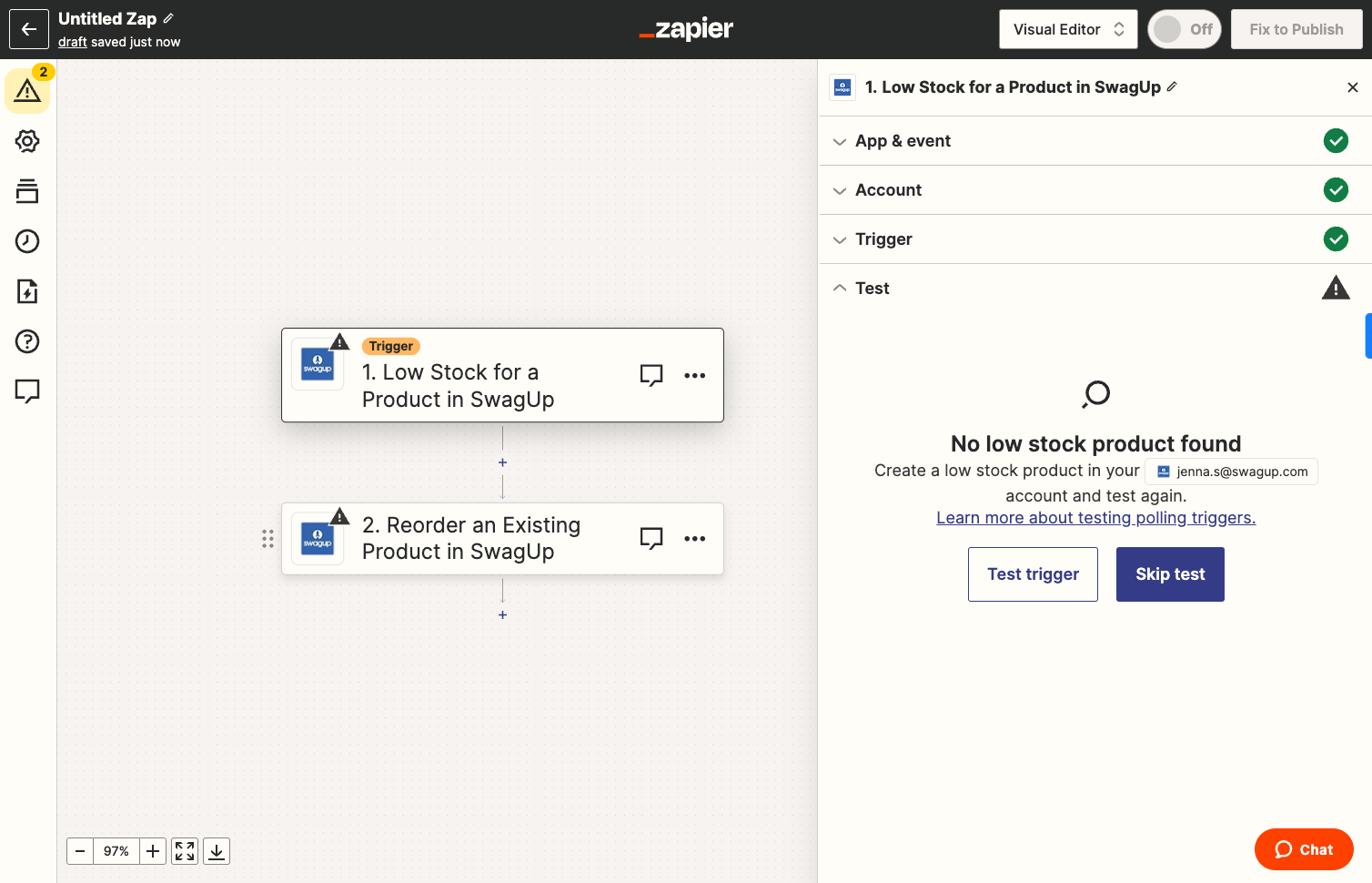Add comment on Reorder an Existing Product step

point(651,538)
